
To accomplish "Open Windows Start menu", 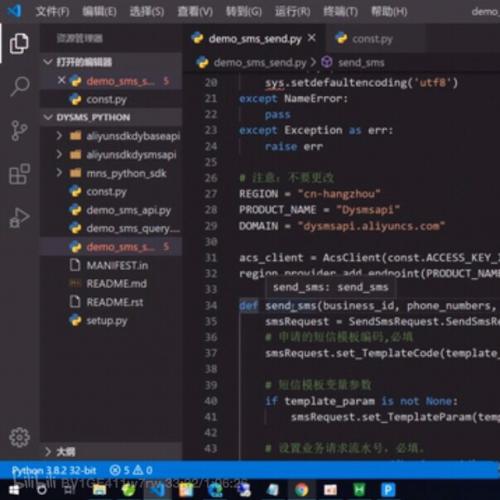I will click(14, 490).
